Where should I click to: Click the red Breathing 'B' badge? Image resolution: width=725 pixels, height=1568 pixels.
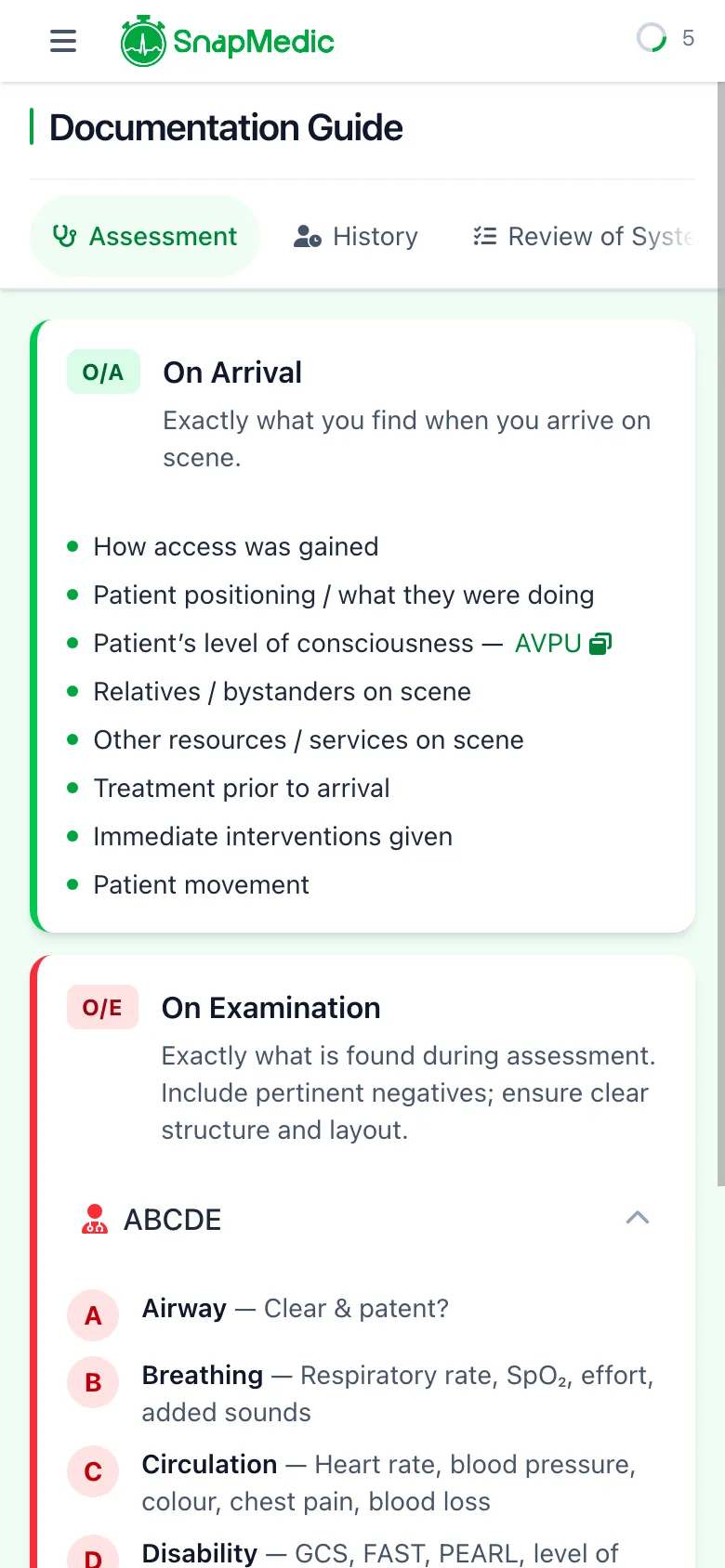[93, 1382]
